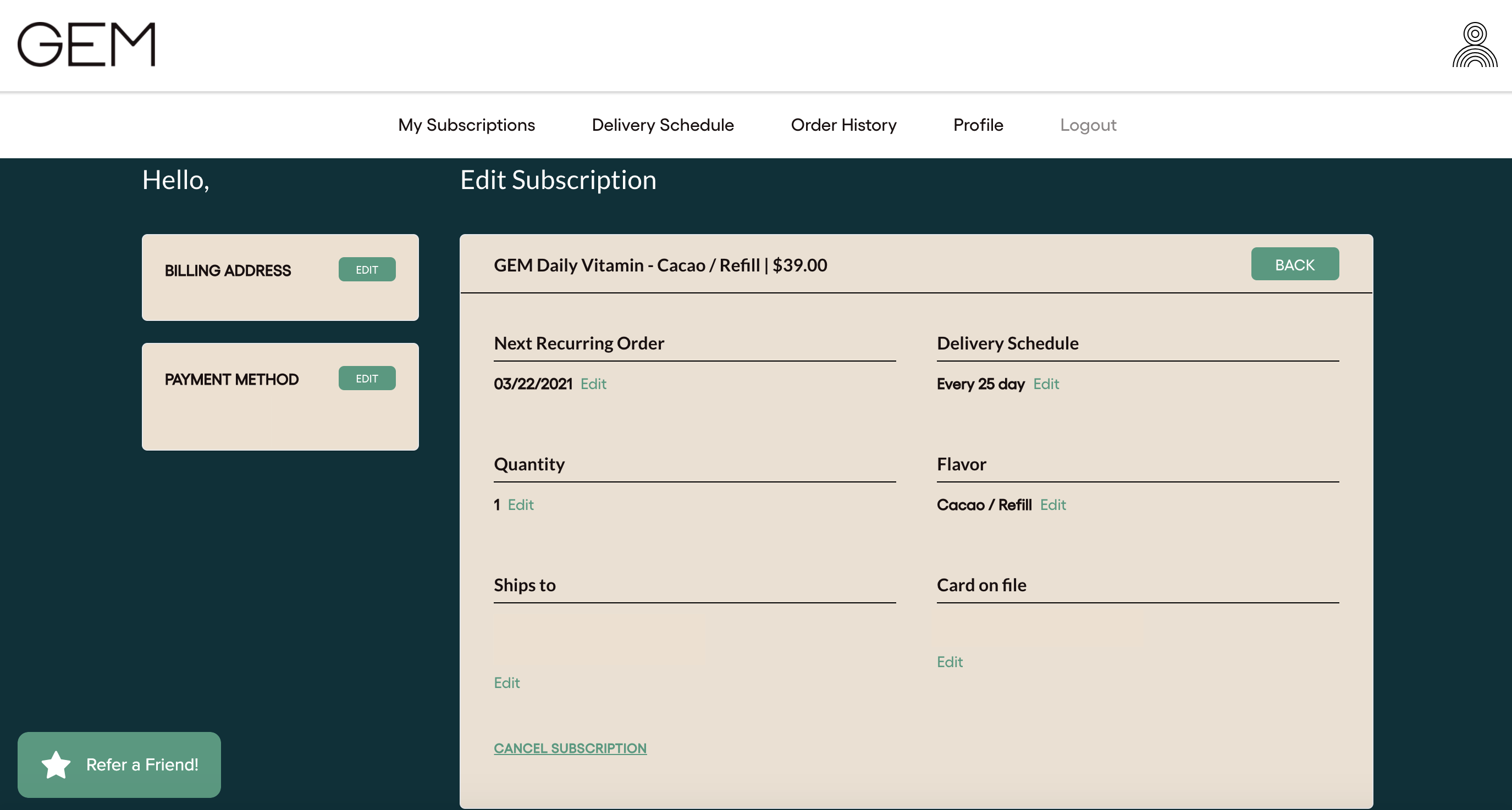Open My Subscriptions tab
This screenshot has width=1512, height=810.
(x=467, y=125)
